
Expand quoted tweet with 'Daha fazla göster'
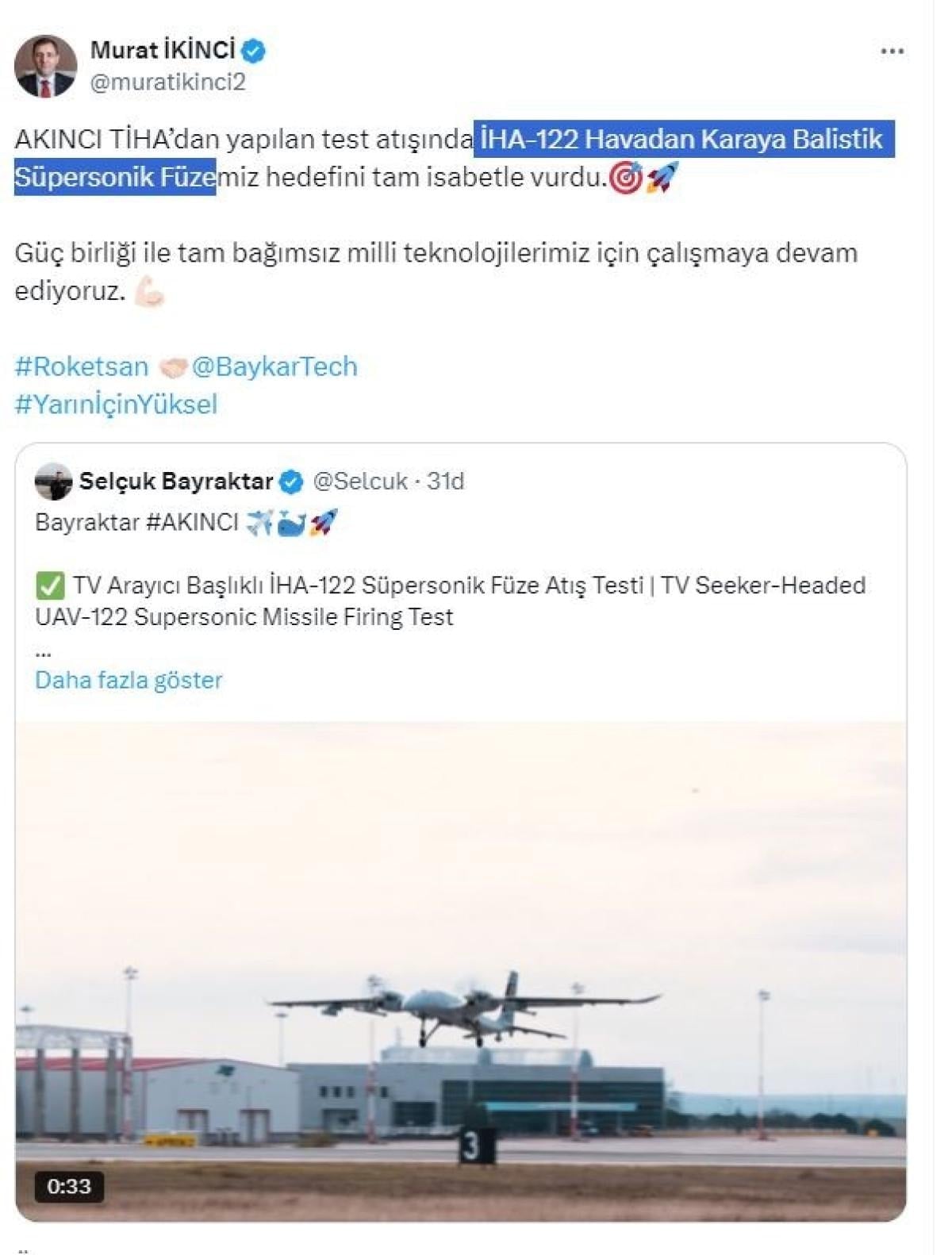[129, 680]
